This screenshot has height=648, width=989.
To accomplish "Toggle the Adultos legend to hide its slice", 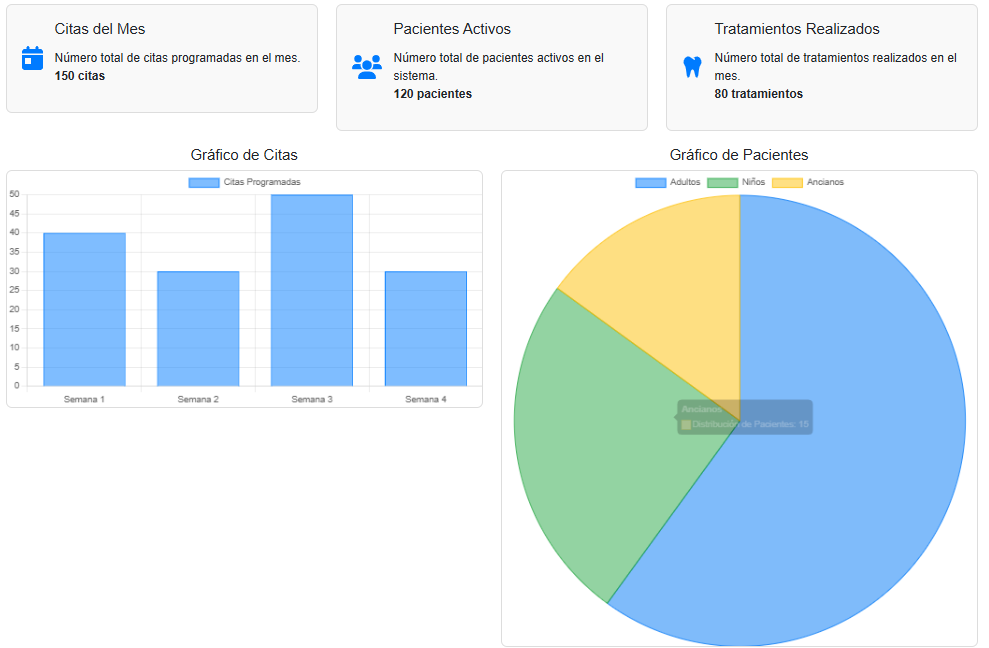I will pos(672,182).
